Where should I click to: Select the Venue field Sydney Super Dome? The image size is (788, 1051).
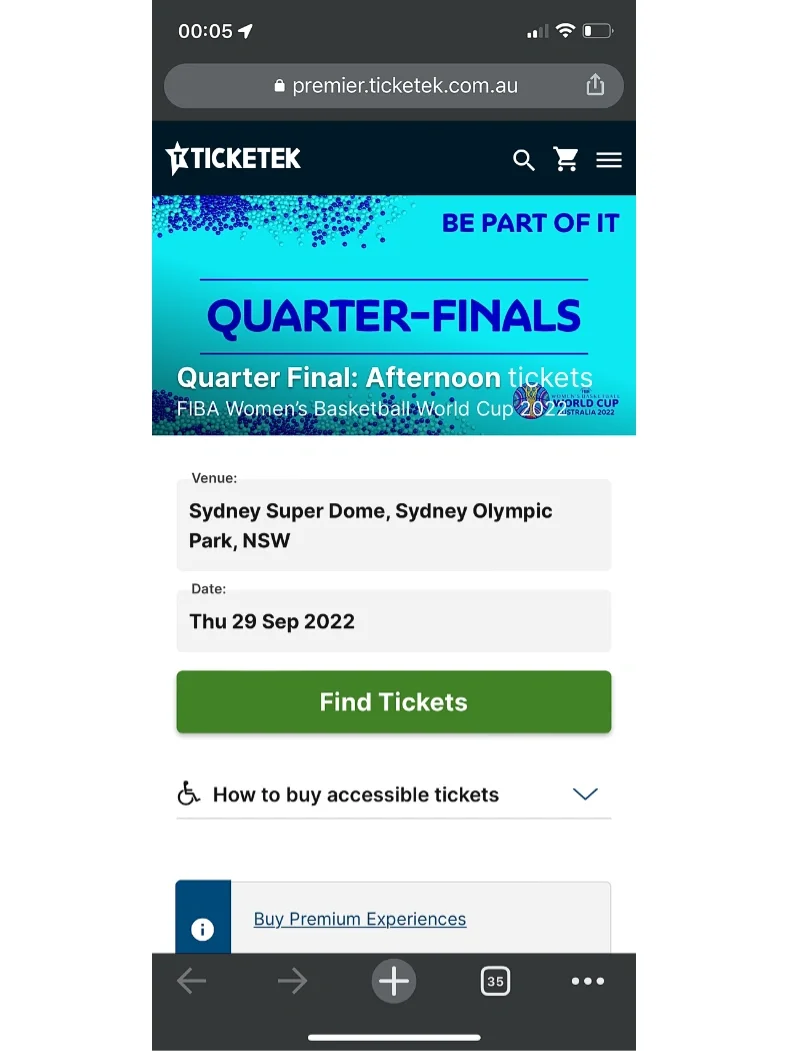pos(393,525)
